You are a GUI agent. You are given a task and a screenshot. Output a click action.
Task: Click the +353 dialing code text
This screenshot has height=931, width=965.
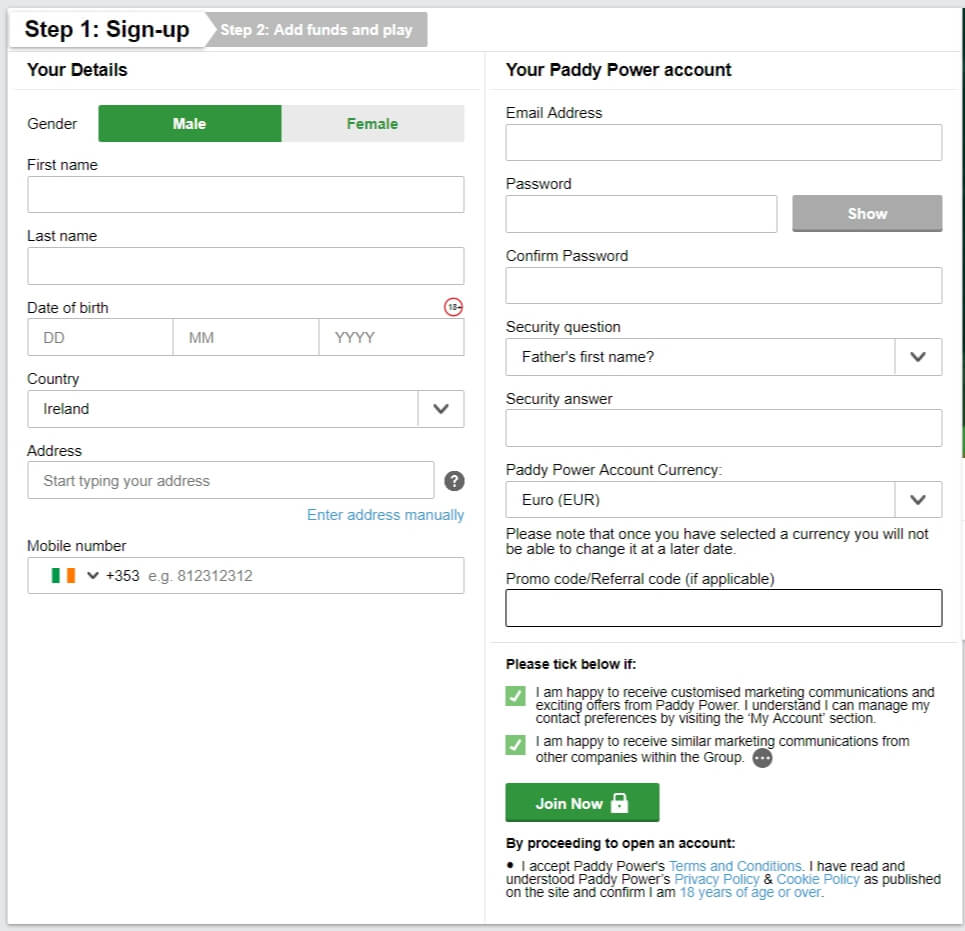122,575
